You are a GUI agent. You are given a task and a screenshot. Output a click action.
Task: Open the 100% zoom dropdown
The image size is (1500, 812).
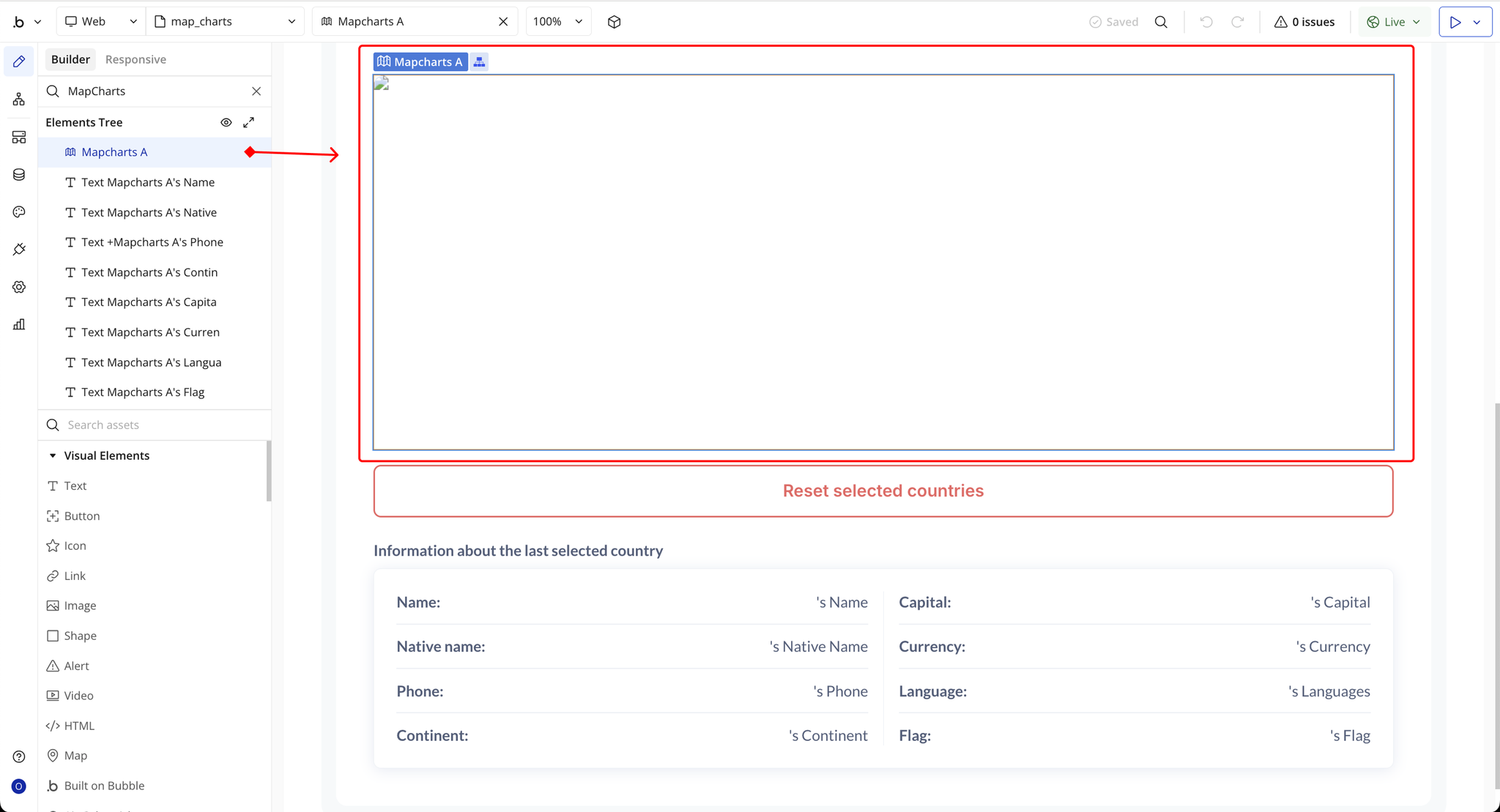pyautogui.click(x=558, y=22)
